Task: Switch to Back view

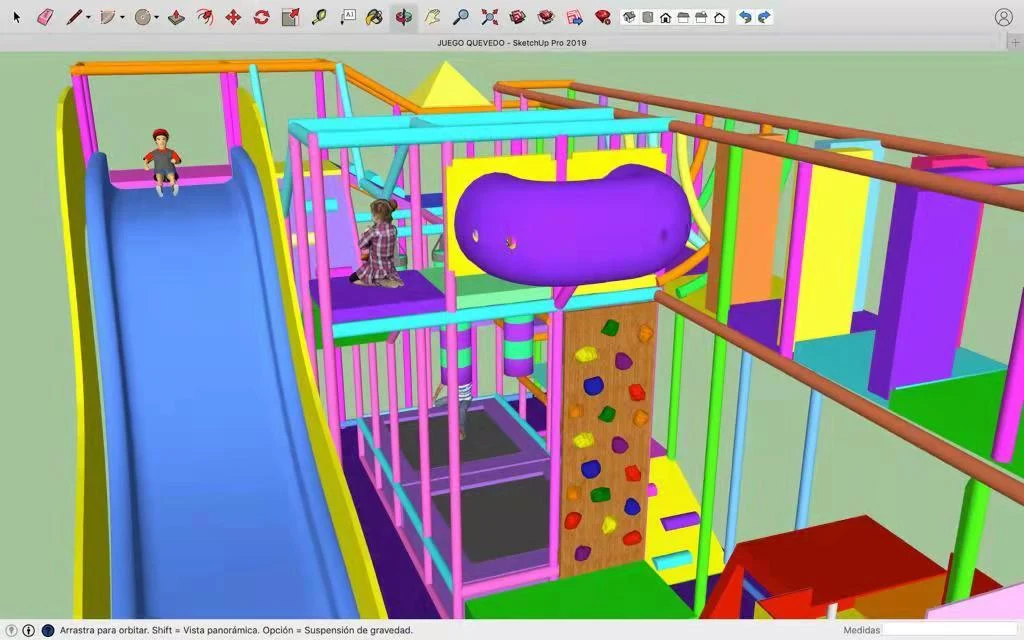Action: click(701, 18)
